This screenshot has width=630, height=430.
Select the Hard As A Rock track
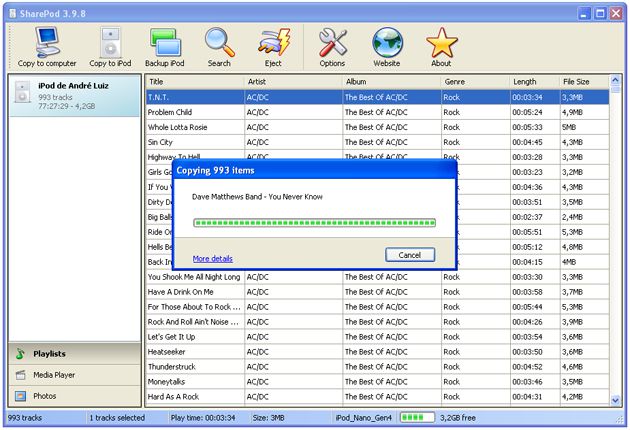tap(377, 397)
